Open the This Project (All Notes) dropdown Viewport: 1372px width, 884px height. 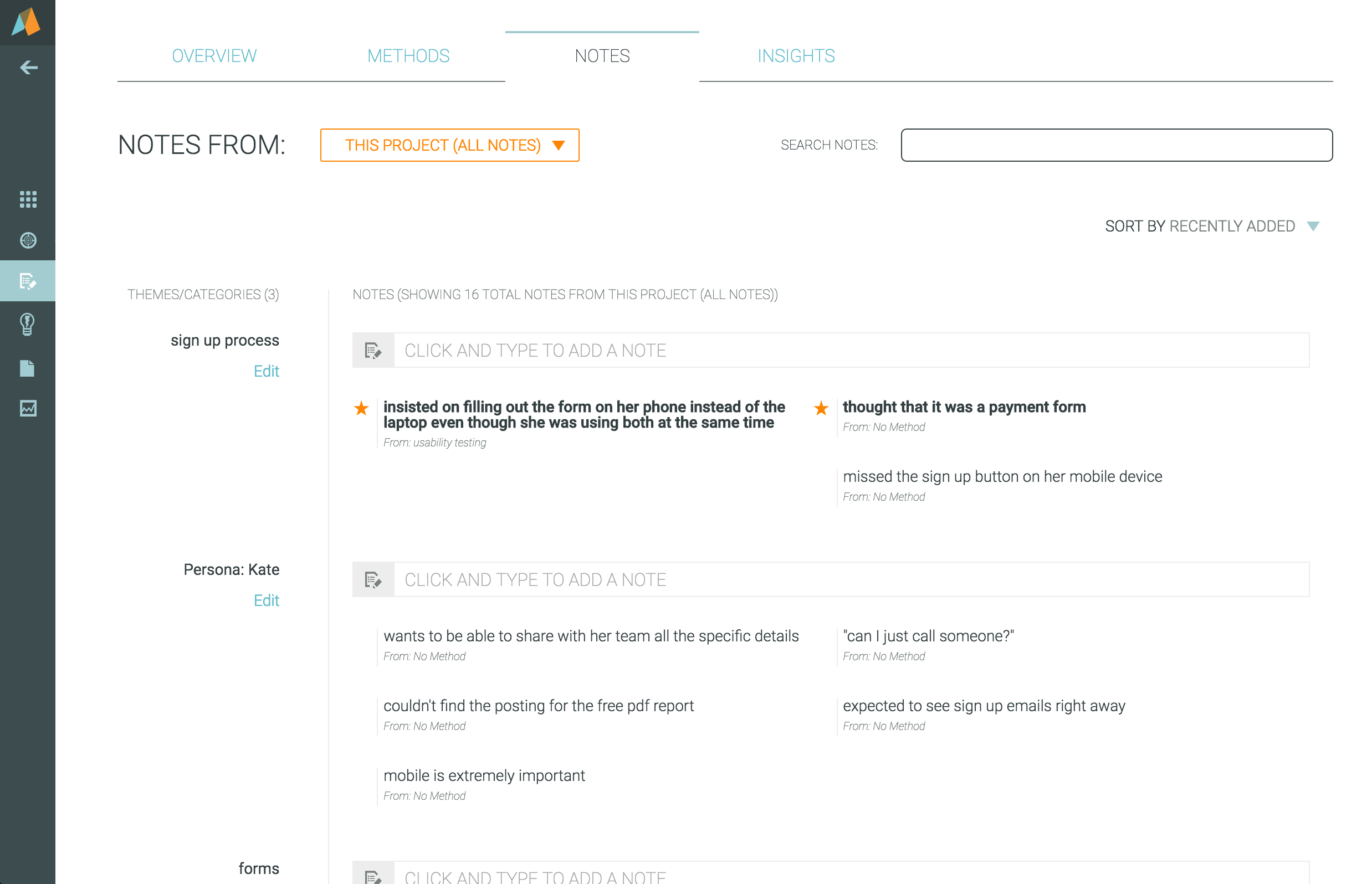(x=449, y=145)
